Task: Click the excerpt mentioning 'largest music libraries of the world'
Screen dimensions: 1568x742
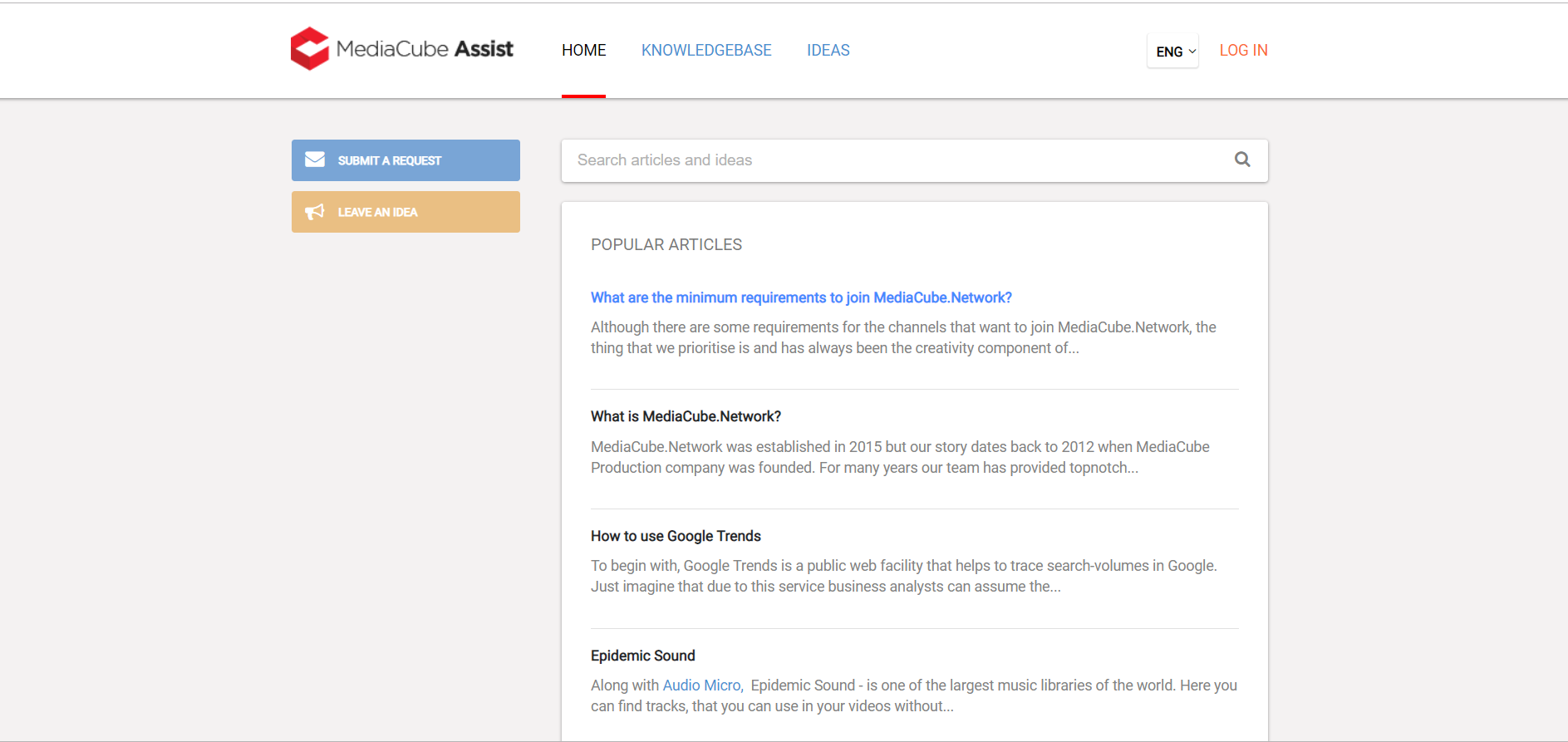Action: point(914,695)
